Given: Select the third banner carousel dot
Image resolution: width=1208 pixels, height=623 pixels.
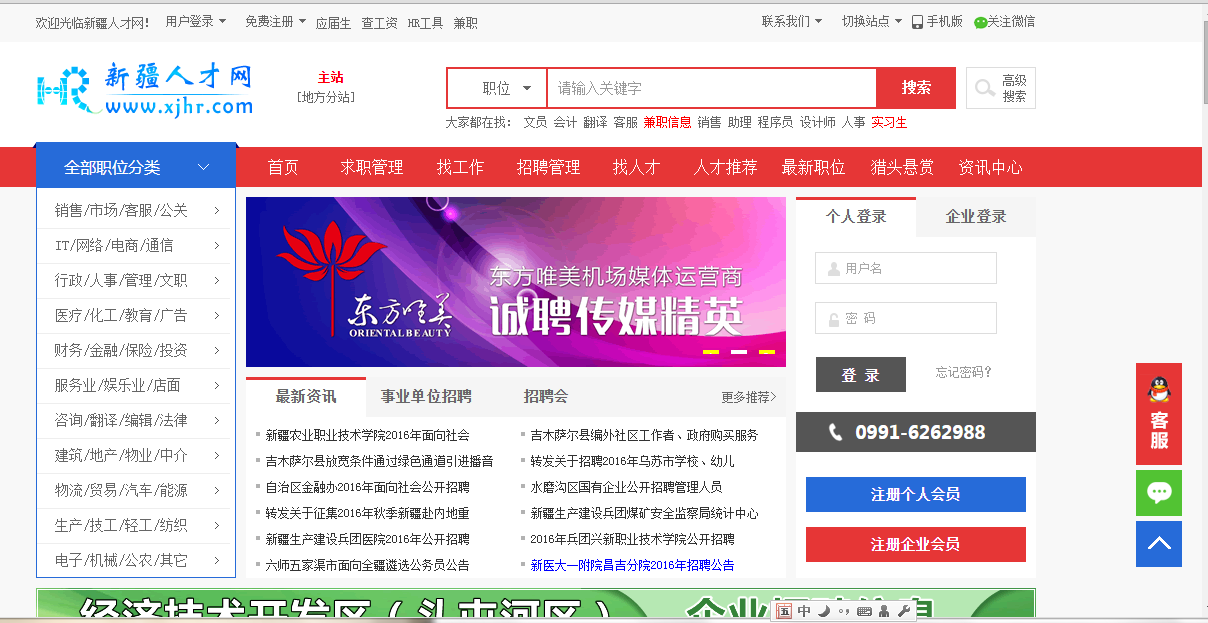Looking at the screenshot, I should point(767,352).
